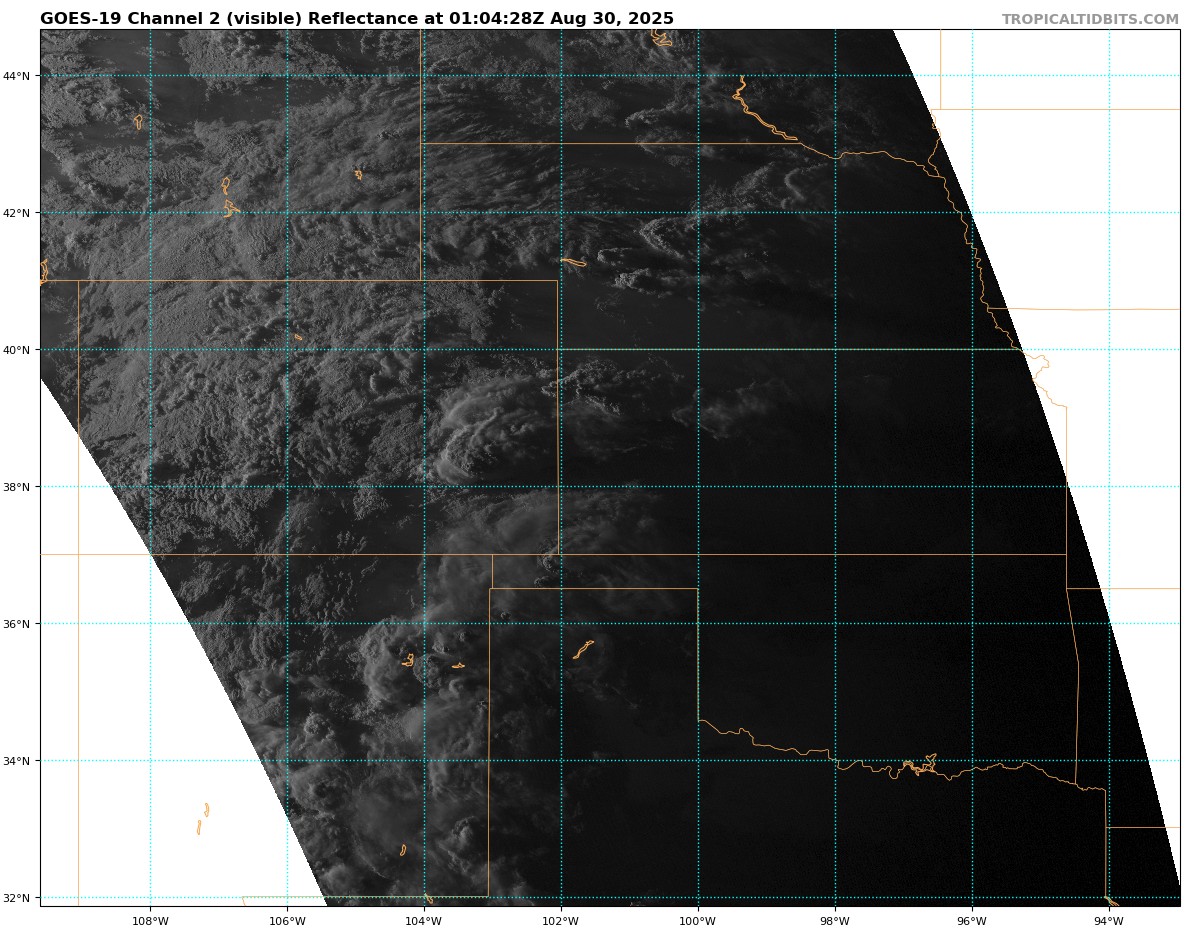Click the 34°N latitude label

[x=17, y=761]
